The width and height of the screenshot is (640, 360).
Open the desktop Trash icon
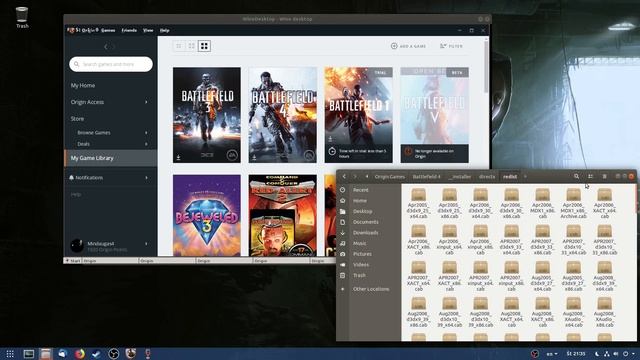tap(22, 18)
